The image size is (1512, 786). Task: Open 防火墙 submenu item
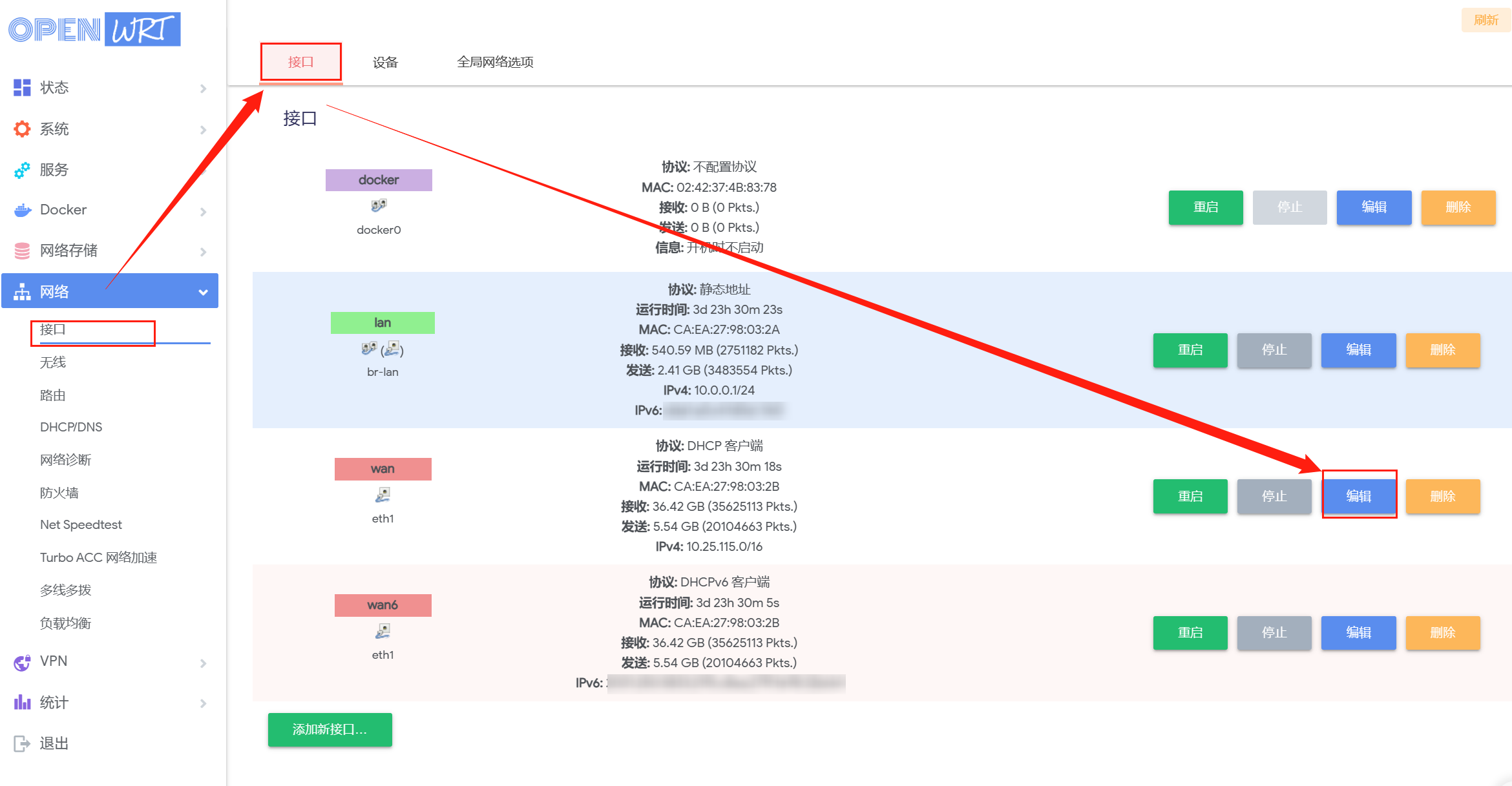[x=59, y=493]
